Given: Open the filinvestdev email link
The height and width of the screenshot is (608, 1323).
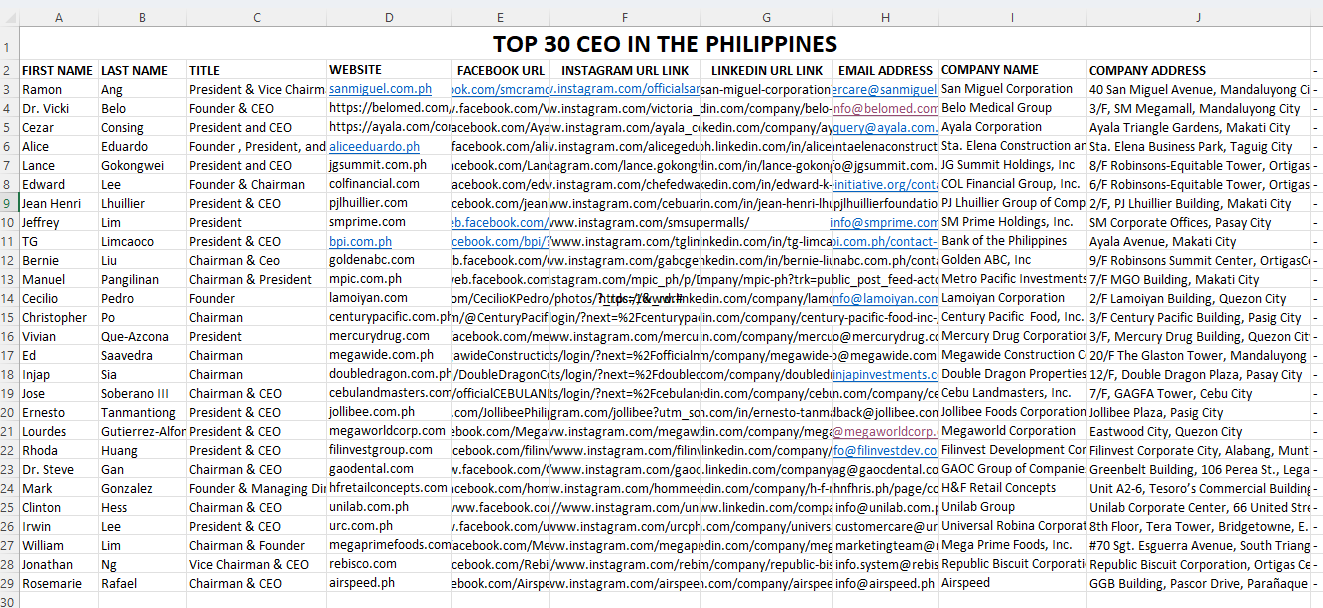Looking at the screenshot, I should pos(886,450).
